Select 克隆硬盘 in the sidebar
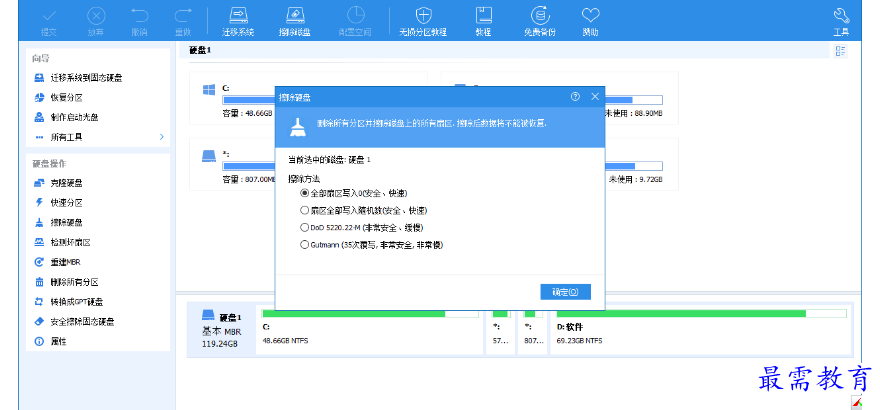Image resolution: width=880 pixels, height=410 pixels. [66, 183]
